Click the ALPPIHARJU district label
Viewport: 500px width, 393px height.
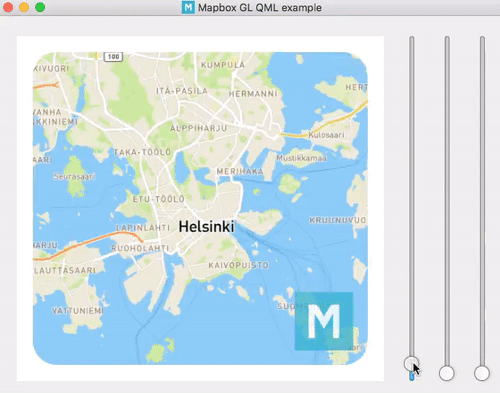199,128
